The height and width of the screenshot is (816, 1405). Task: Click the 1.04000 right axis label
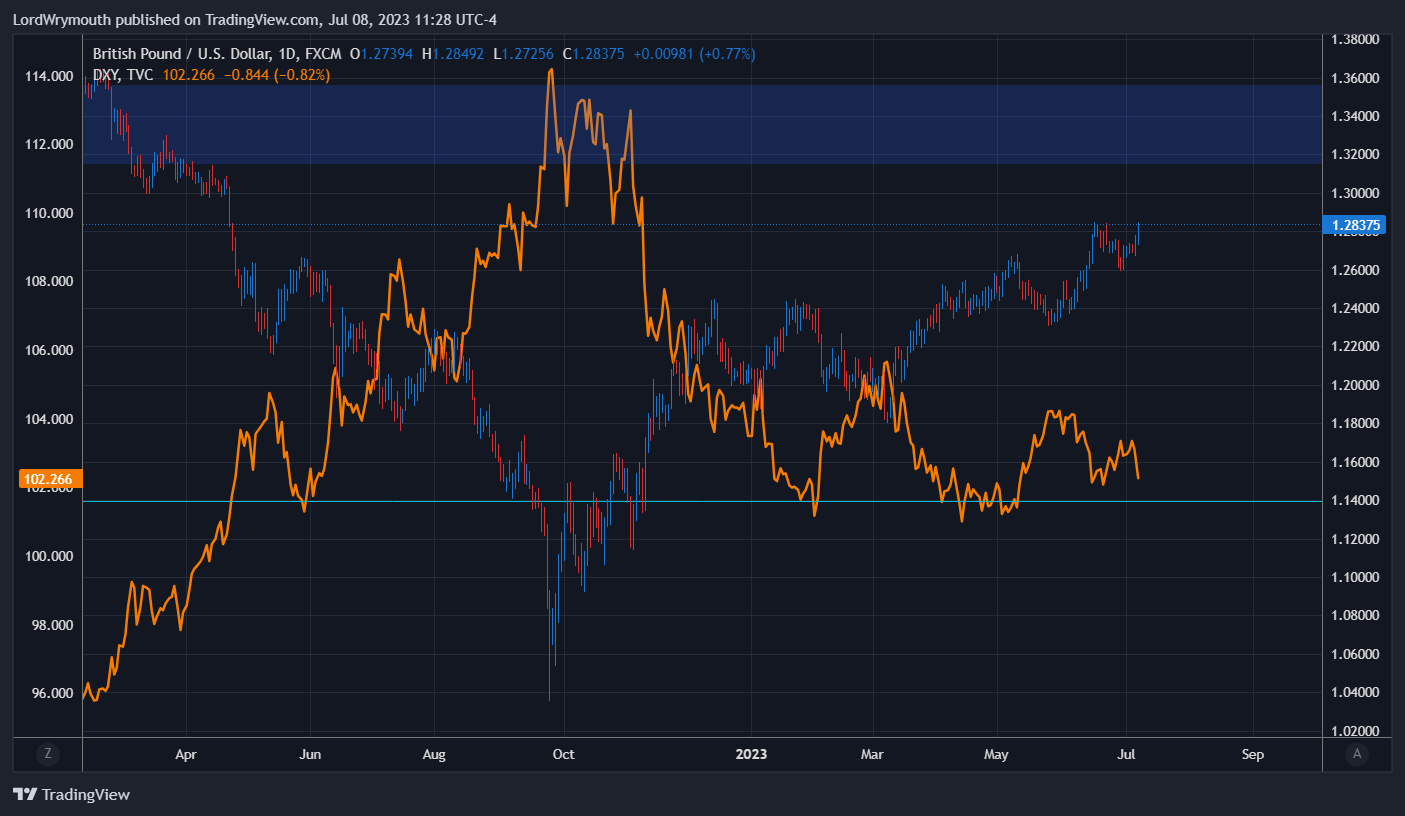(x=1356, y=693)
